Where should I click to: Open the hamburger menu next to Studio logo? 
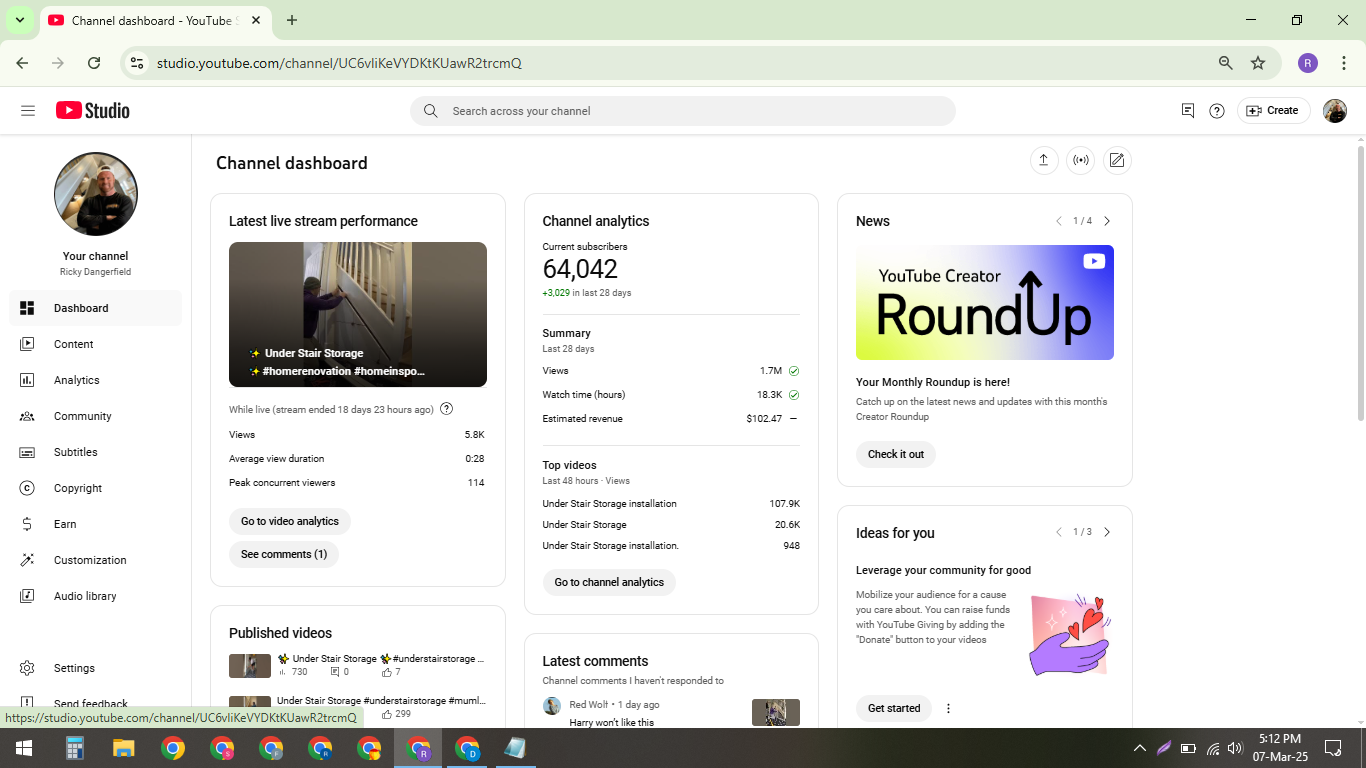pos(28,111)
